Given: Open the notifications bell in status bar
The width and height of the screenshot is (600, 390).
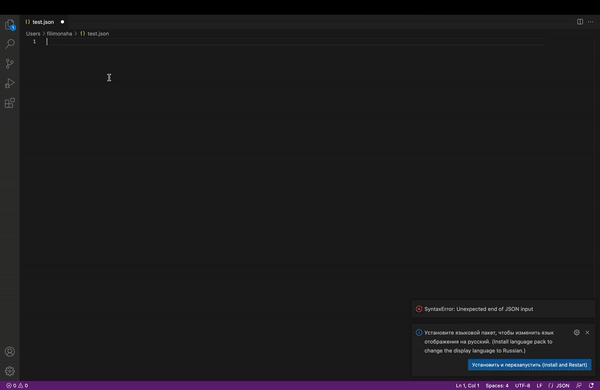Looking at the screenshot, I should [x=591, y=385].
